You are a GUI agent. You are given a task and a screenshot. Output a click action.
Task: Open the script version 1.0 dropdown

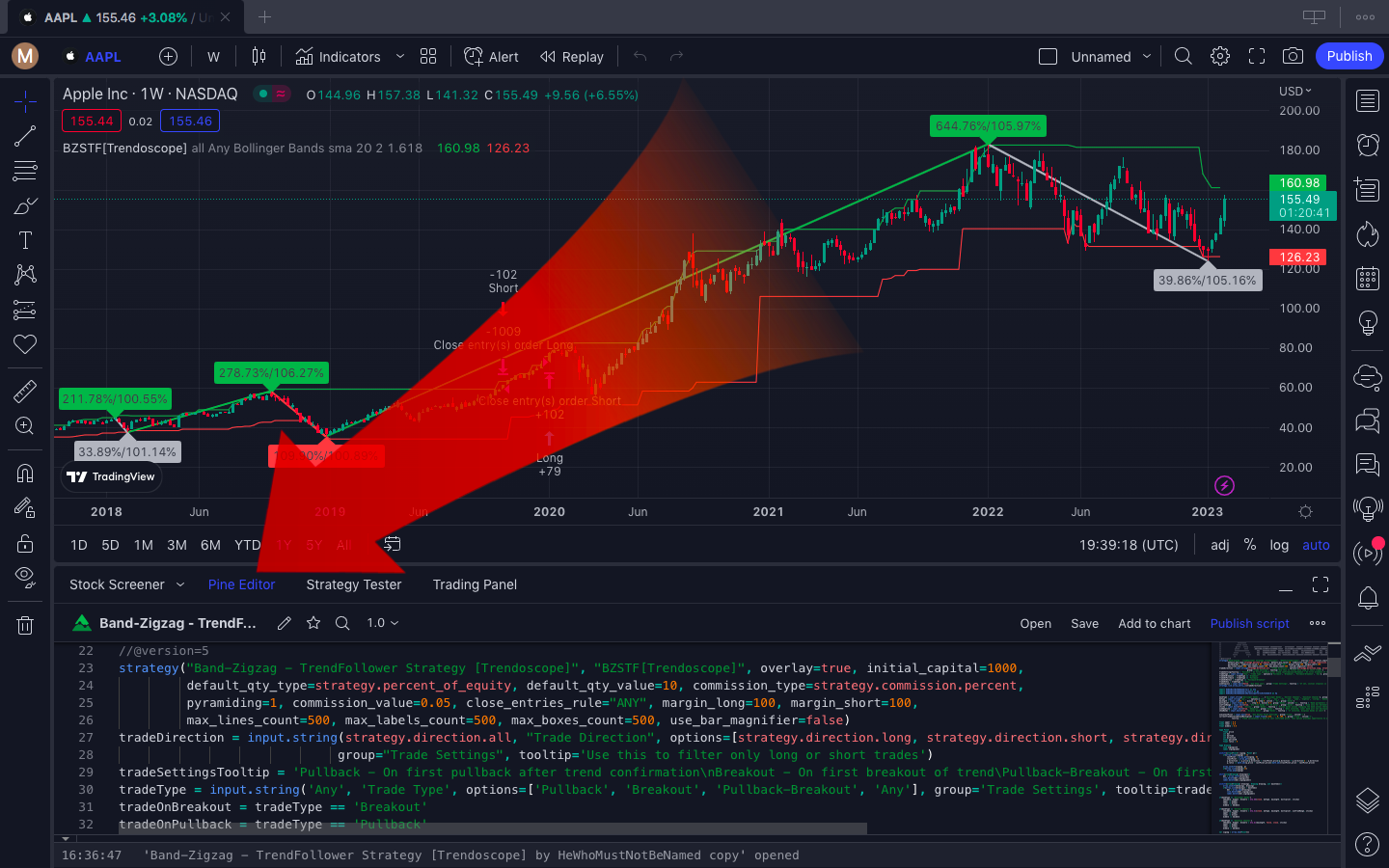383,623
